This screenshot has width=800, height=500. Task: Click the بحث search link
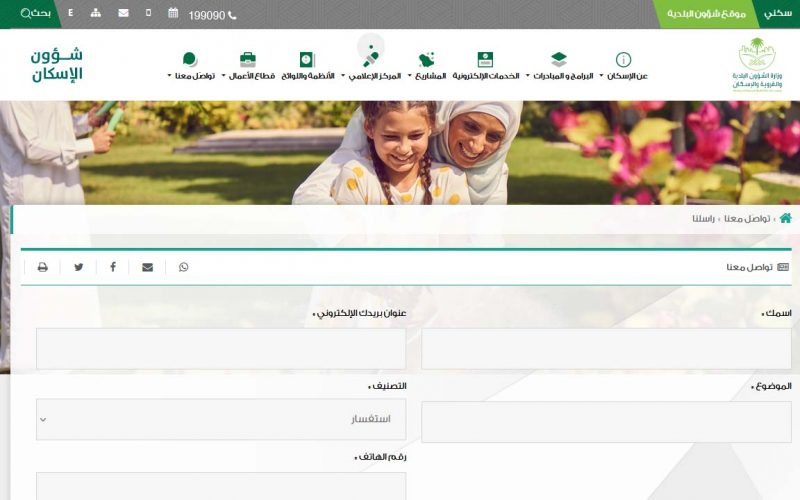point(42,13)
